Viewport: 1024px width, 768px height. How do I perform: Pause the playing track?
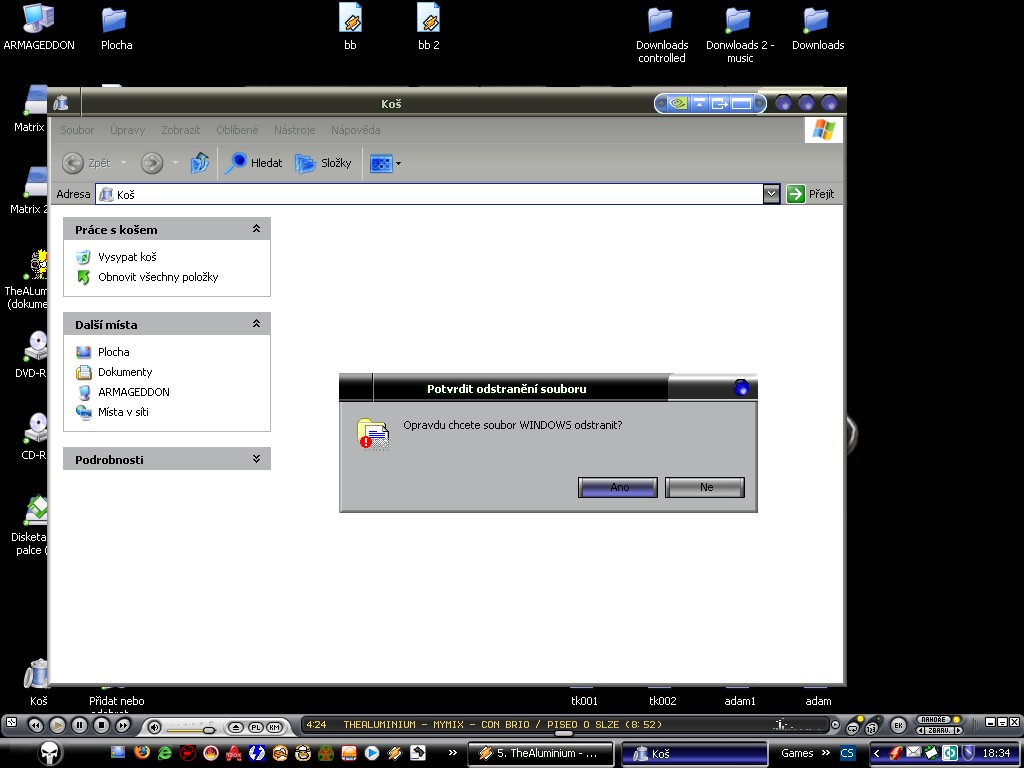(79, 726)
